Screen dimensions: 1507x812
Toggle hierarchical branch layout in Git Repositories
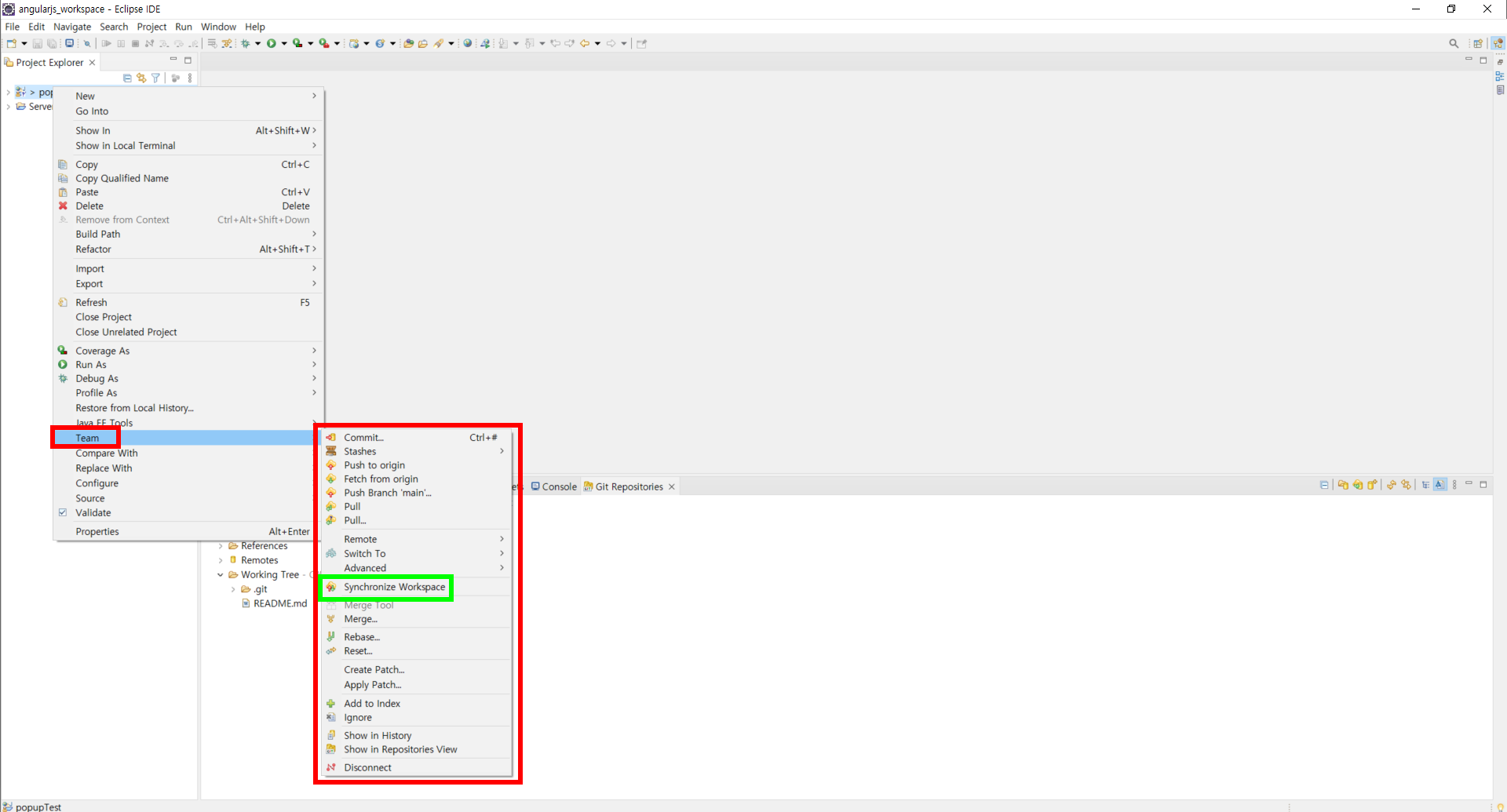pyautogui.click(x=1425, y=485)
